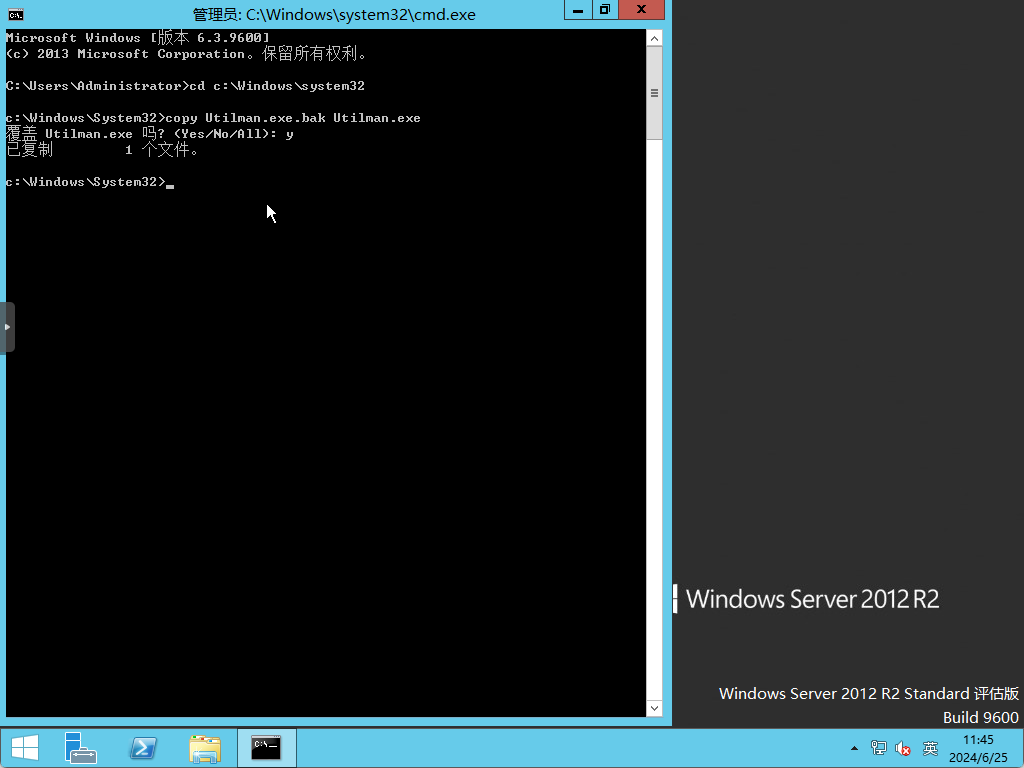Image resolution: width=1024 pixels, height=768 pixels.
Task: Switch input language via 英 indicator
Action: coord(930,748)
